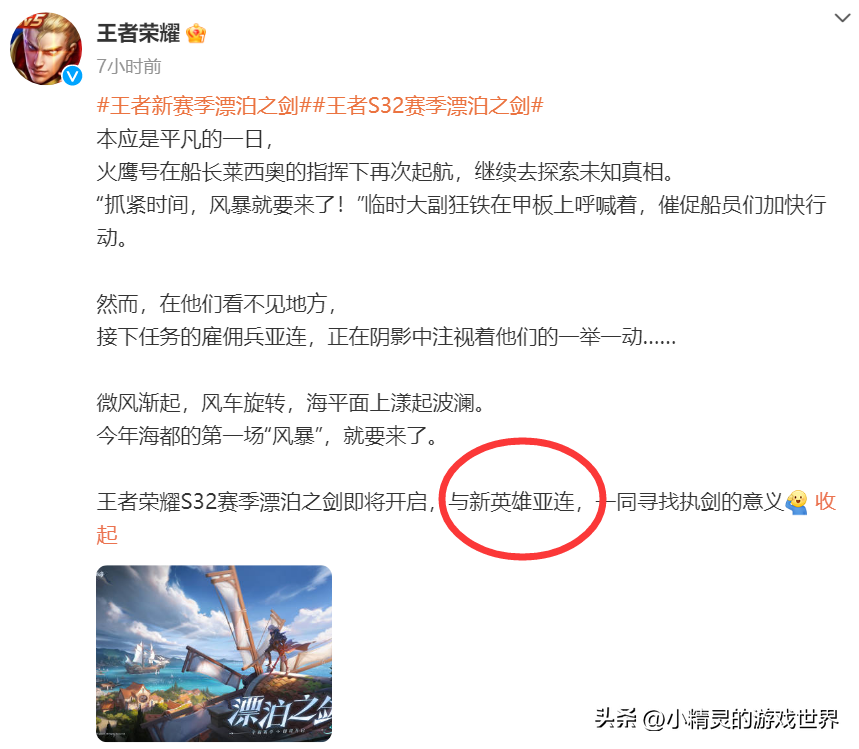Click the 7小时前 timestamp
Viewport: 859px width, 749px height.
point(129,66)
